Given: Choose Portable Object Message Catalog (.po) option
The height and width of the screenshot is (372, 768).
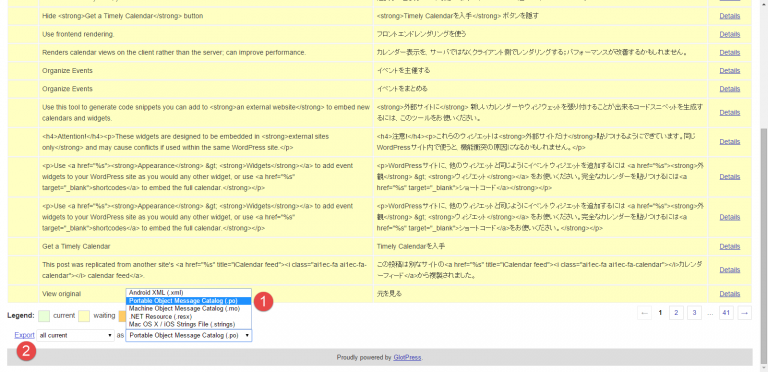Looking at the screenshot, I should click(189, 301).
